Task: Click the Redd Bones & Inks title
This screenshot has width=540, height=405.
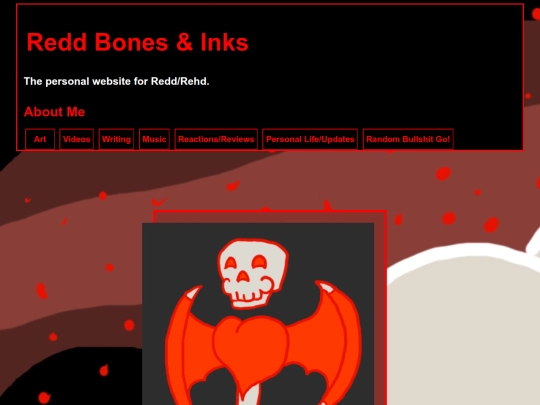Action: click(x=137, y=42)
